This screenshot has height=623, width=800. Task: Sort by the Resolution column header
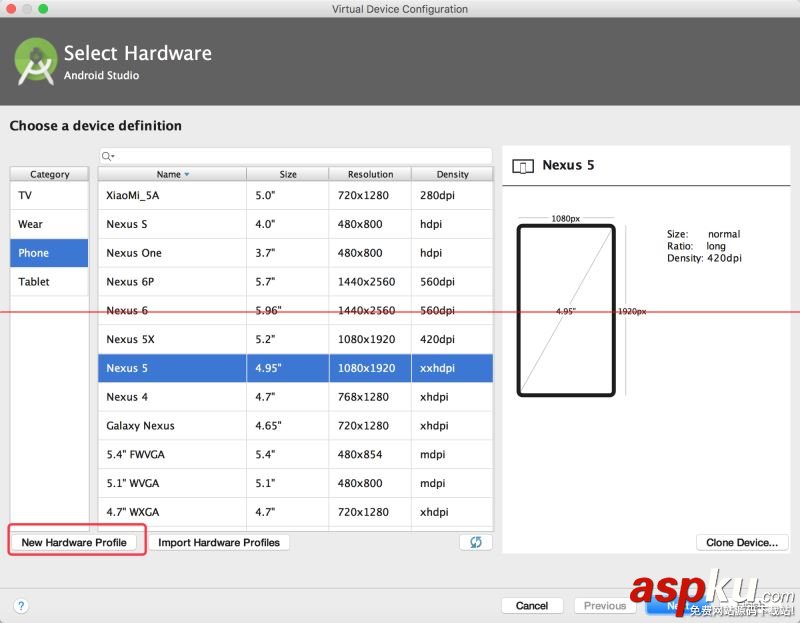(x=370, y=174)
